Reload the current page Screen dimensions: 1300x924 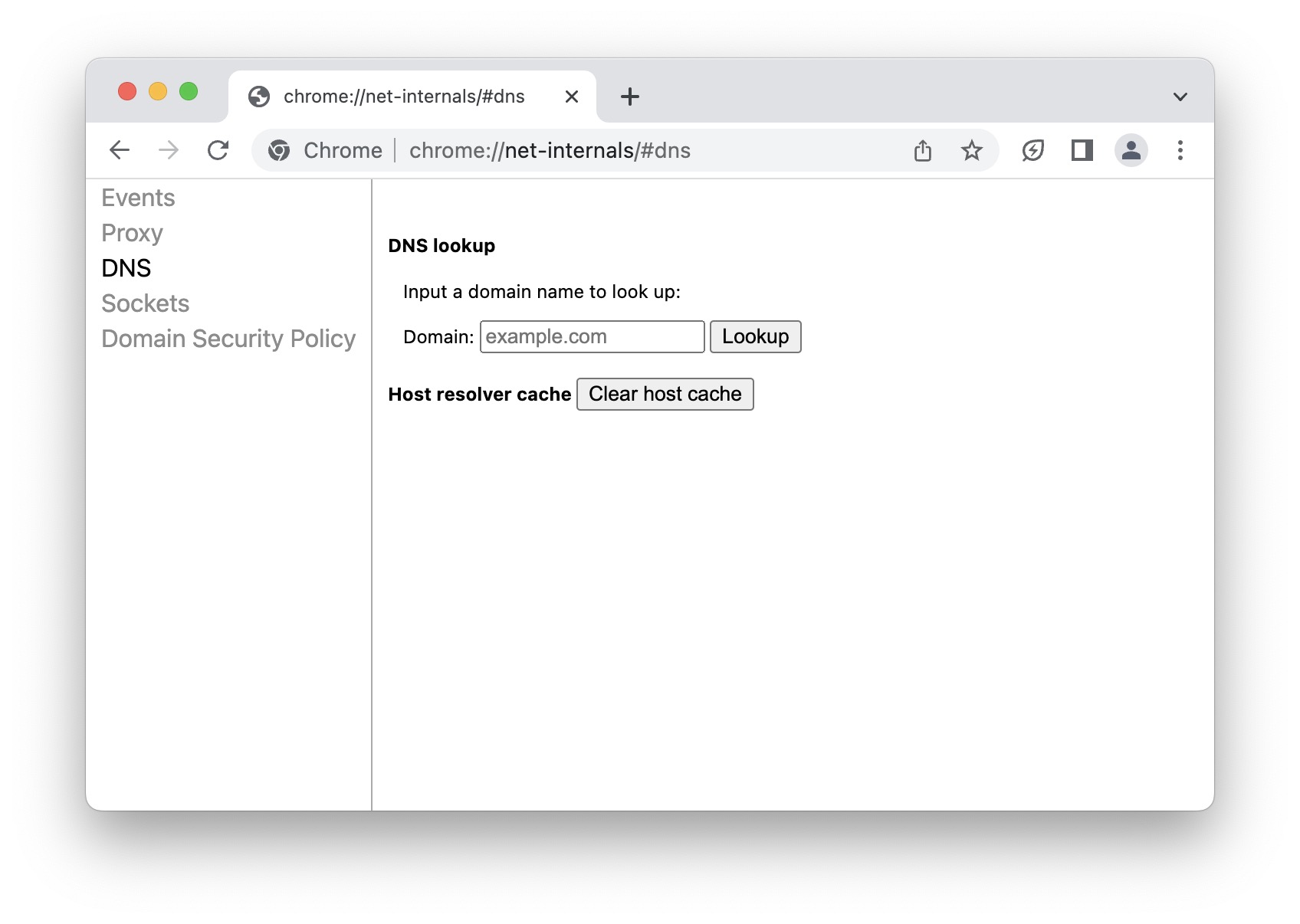(218, 150)
